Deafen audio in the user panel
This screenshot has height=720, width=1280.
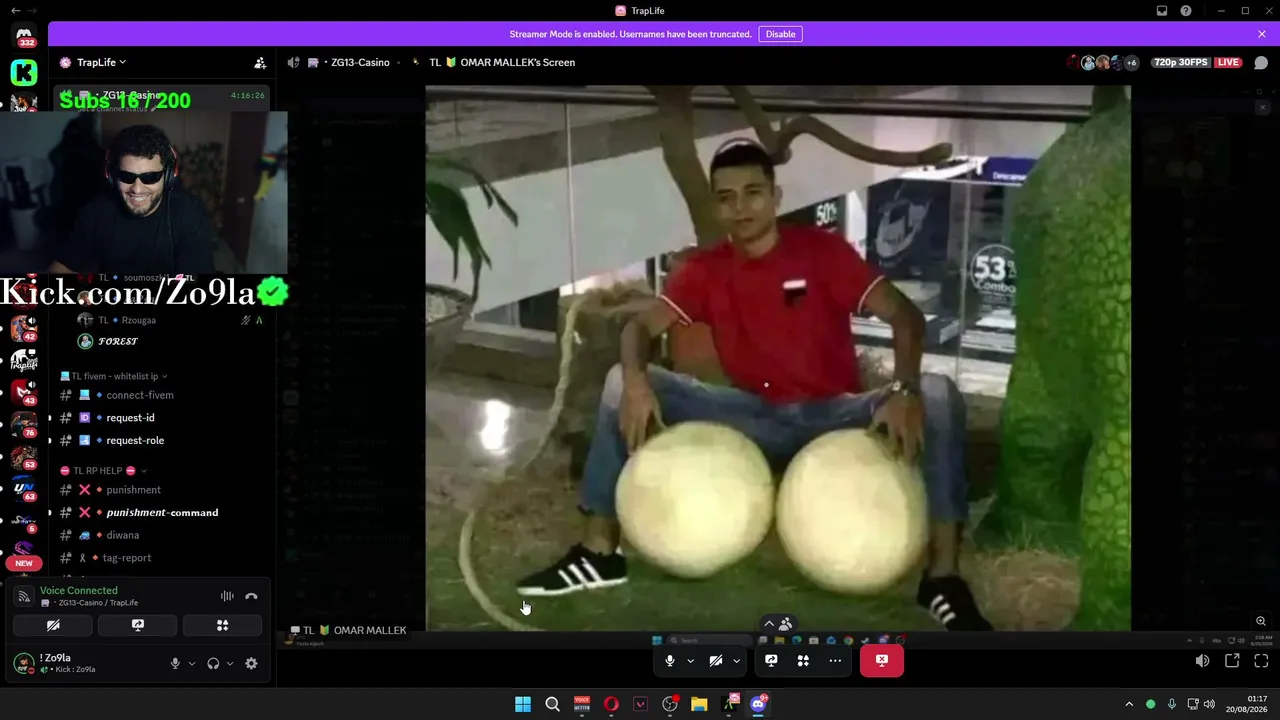(213, 663)
